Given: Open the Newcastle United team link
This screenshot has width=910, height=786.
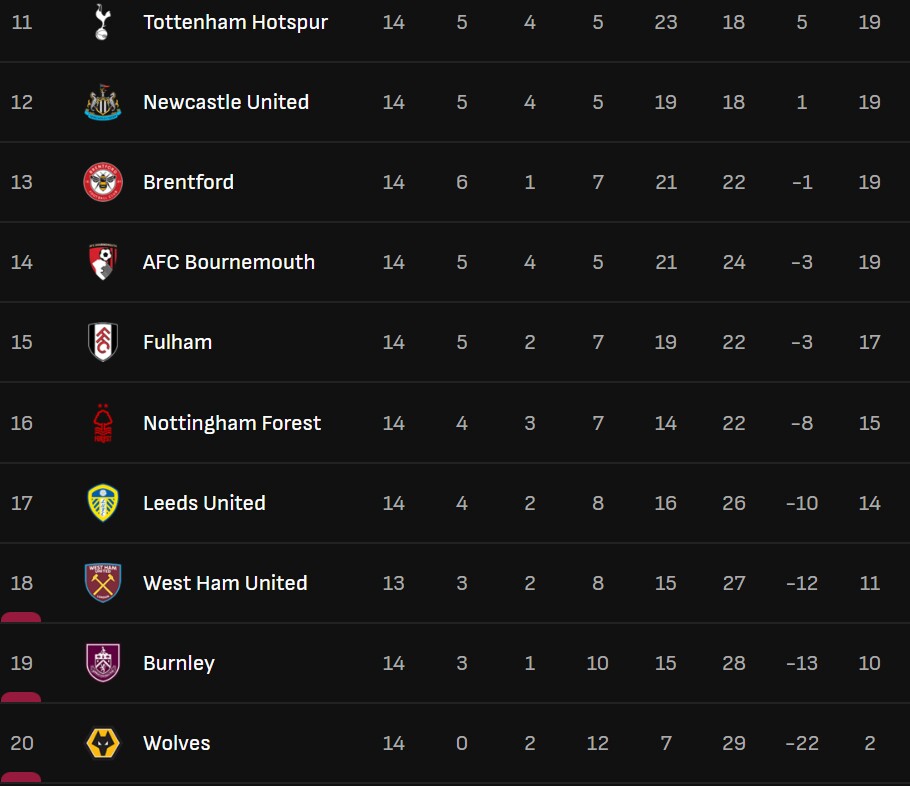Looking at the screenshot, I should 226,102.
